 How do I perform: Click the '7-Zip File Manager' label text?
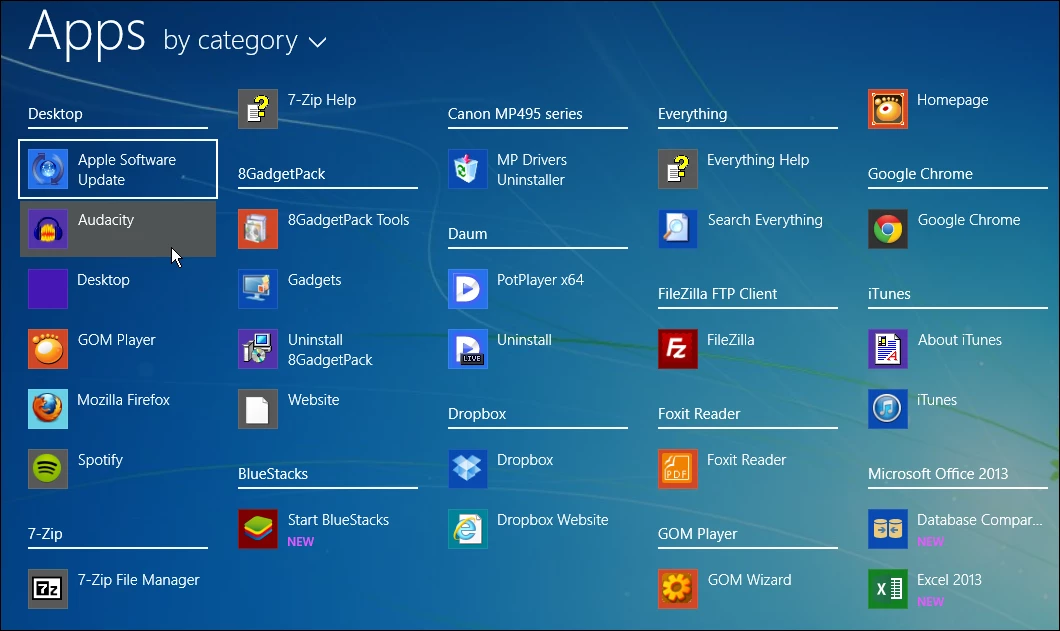pos(139,580)
